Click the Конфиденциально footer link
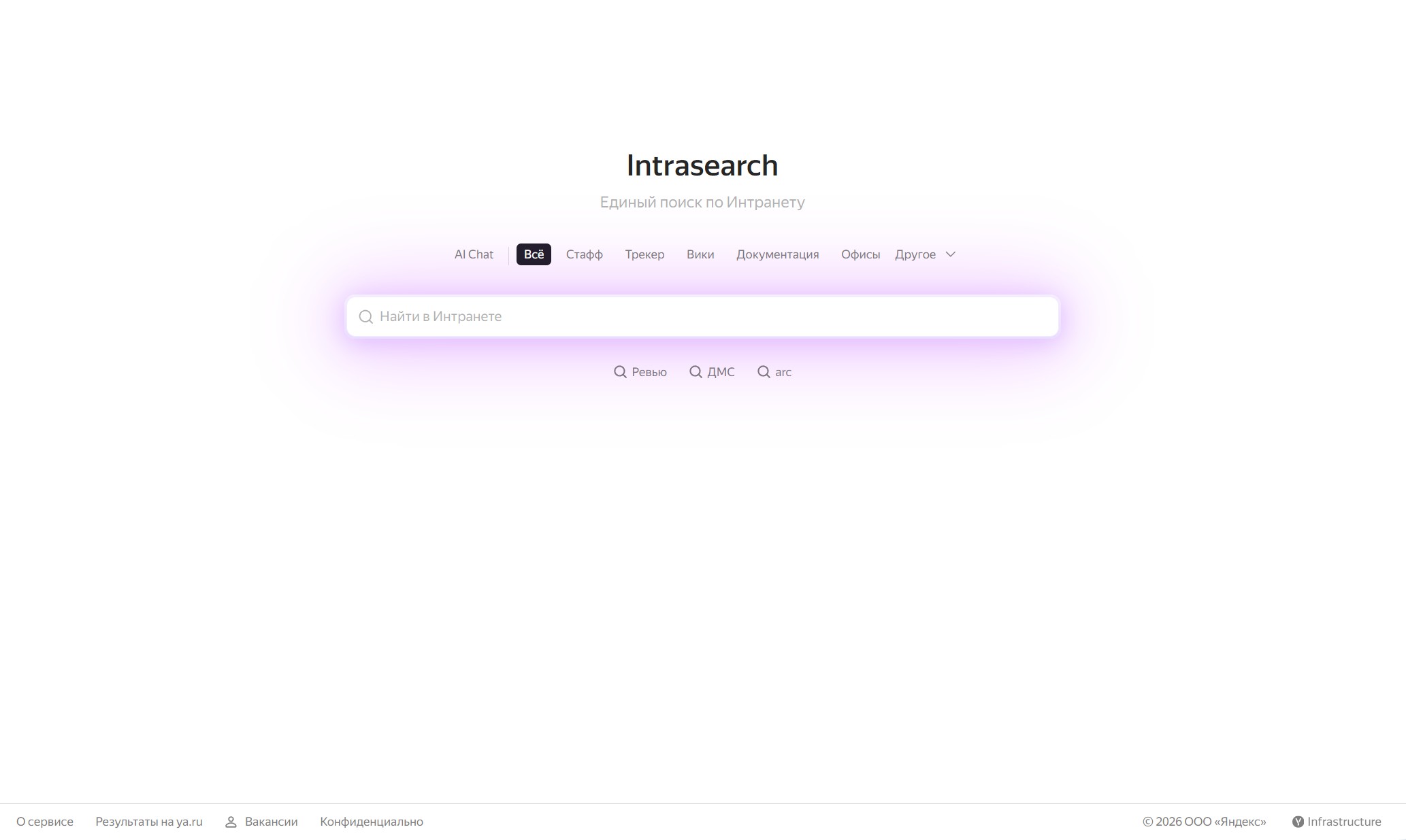Image resolution: width=1406 pixels, height=840 pixels. [372, 822]
